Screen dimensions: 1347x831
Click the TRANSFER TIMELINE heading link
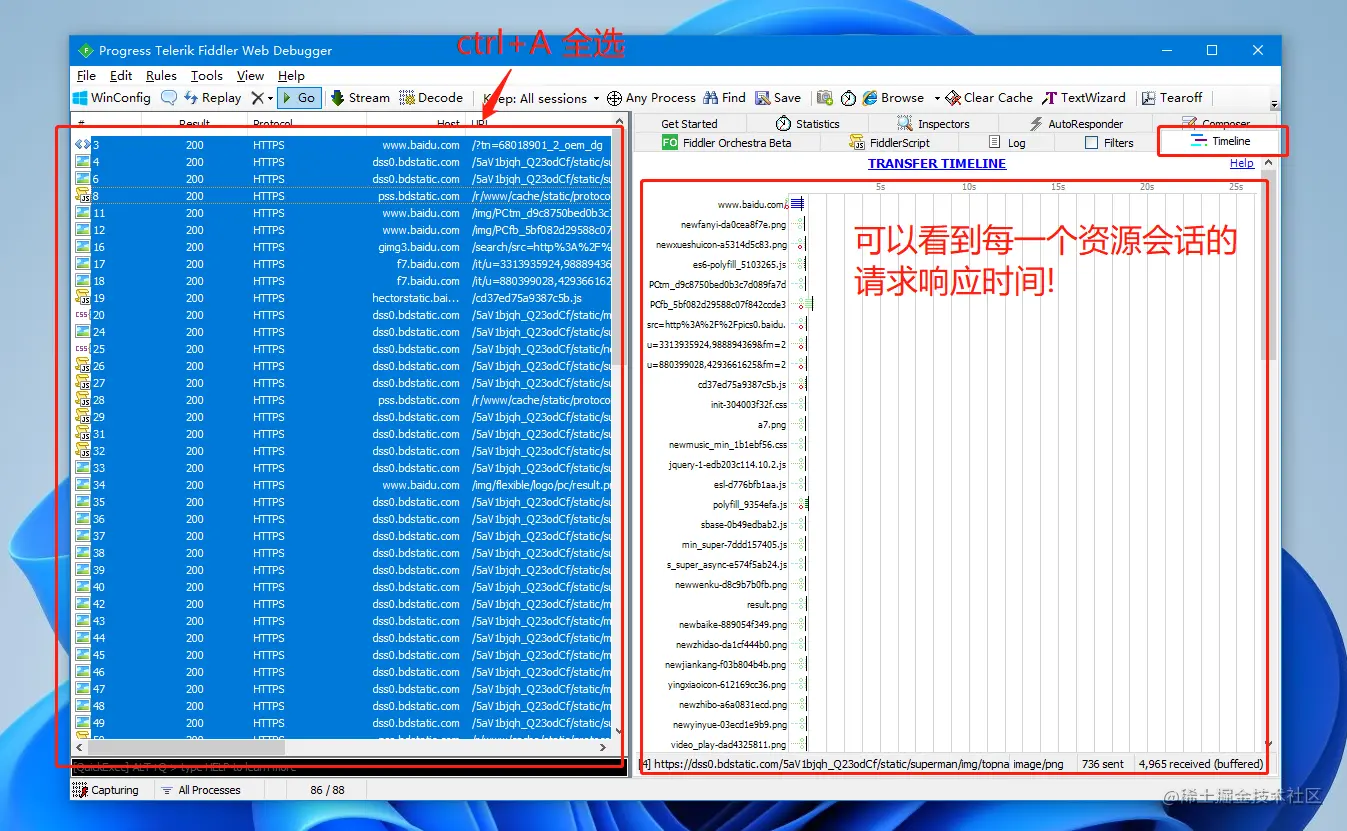937,163
